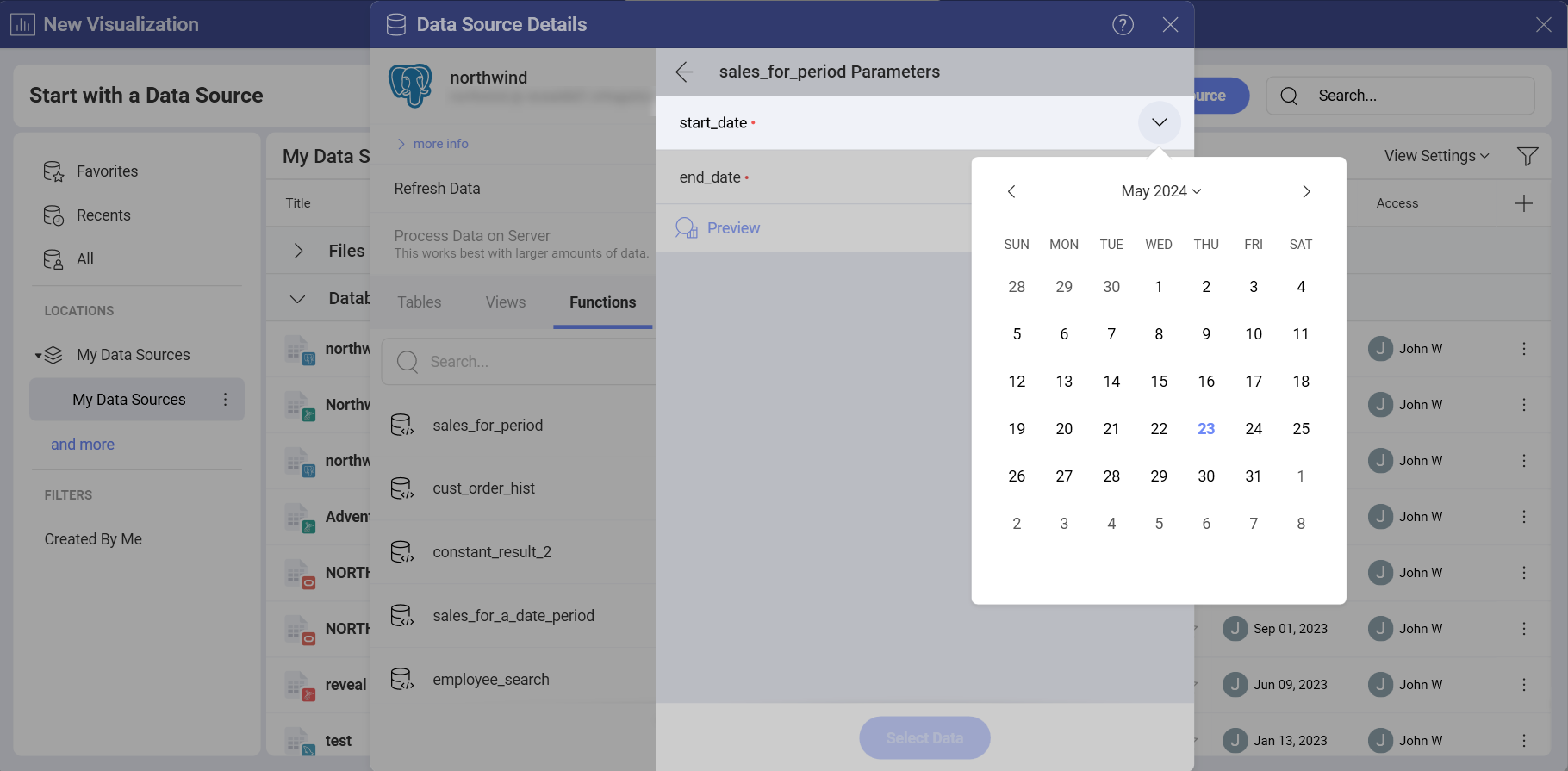Select May 10 in the calendar
Image resolution: width=1568 pixels, height=771 pixels.
point(1254,334)
